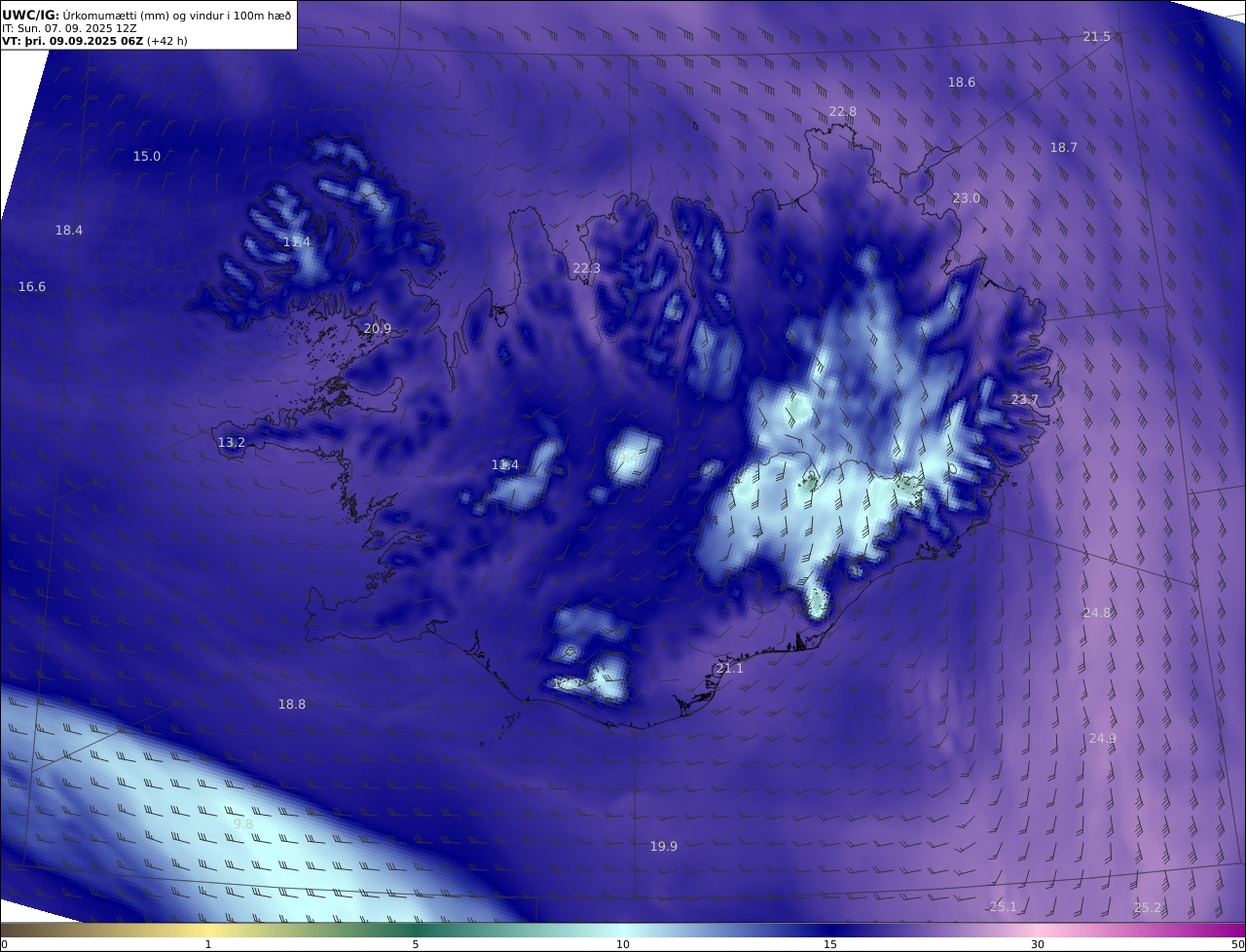Image resolution: width=1246 pixels, height=952 pixels.
Task: Select the 18.6 value label
Action: 962,83
